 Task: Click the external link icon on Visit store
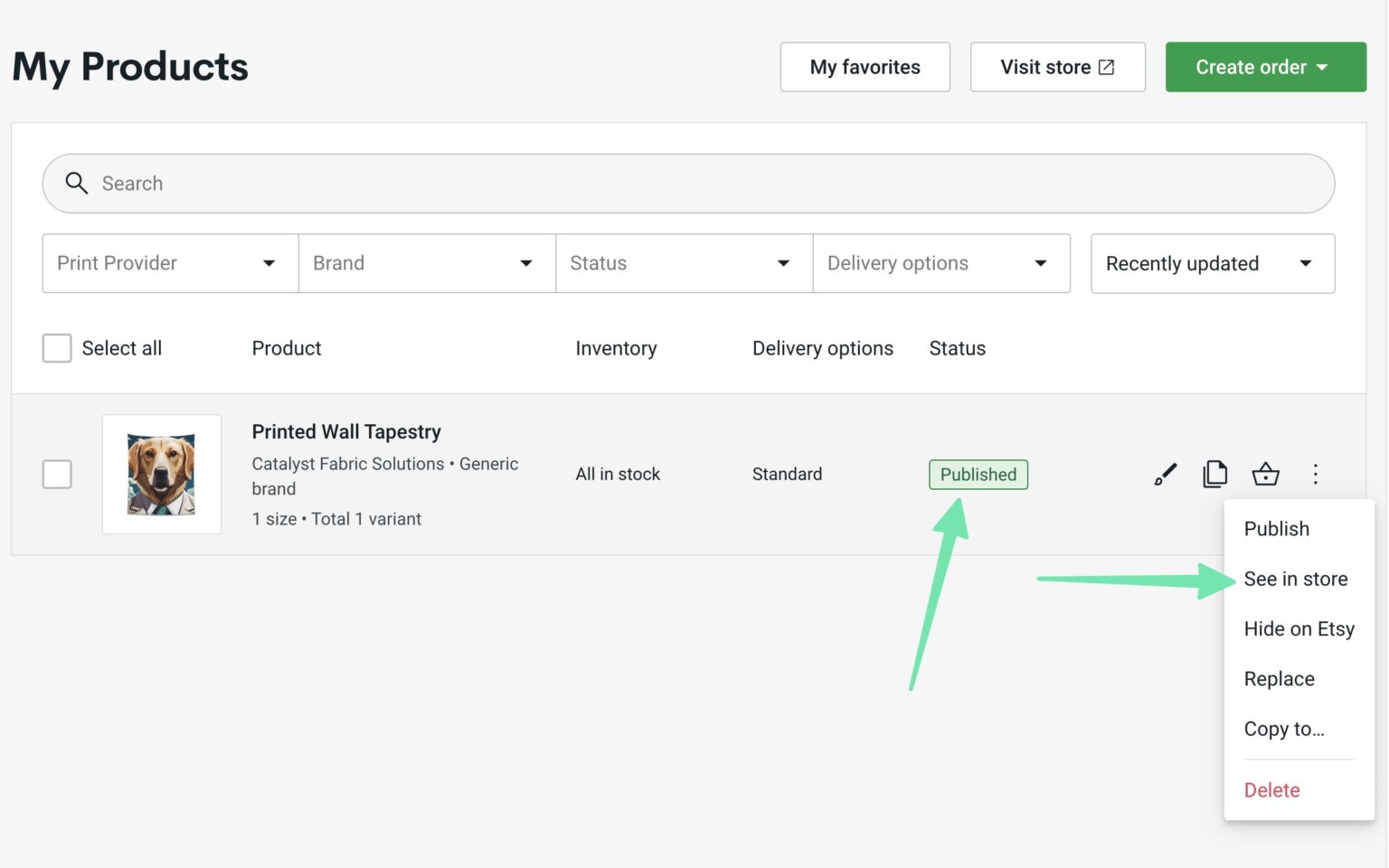pos(1106,66)
